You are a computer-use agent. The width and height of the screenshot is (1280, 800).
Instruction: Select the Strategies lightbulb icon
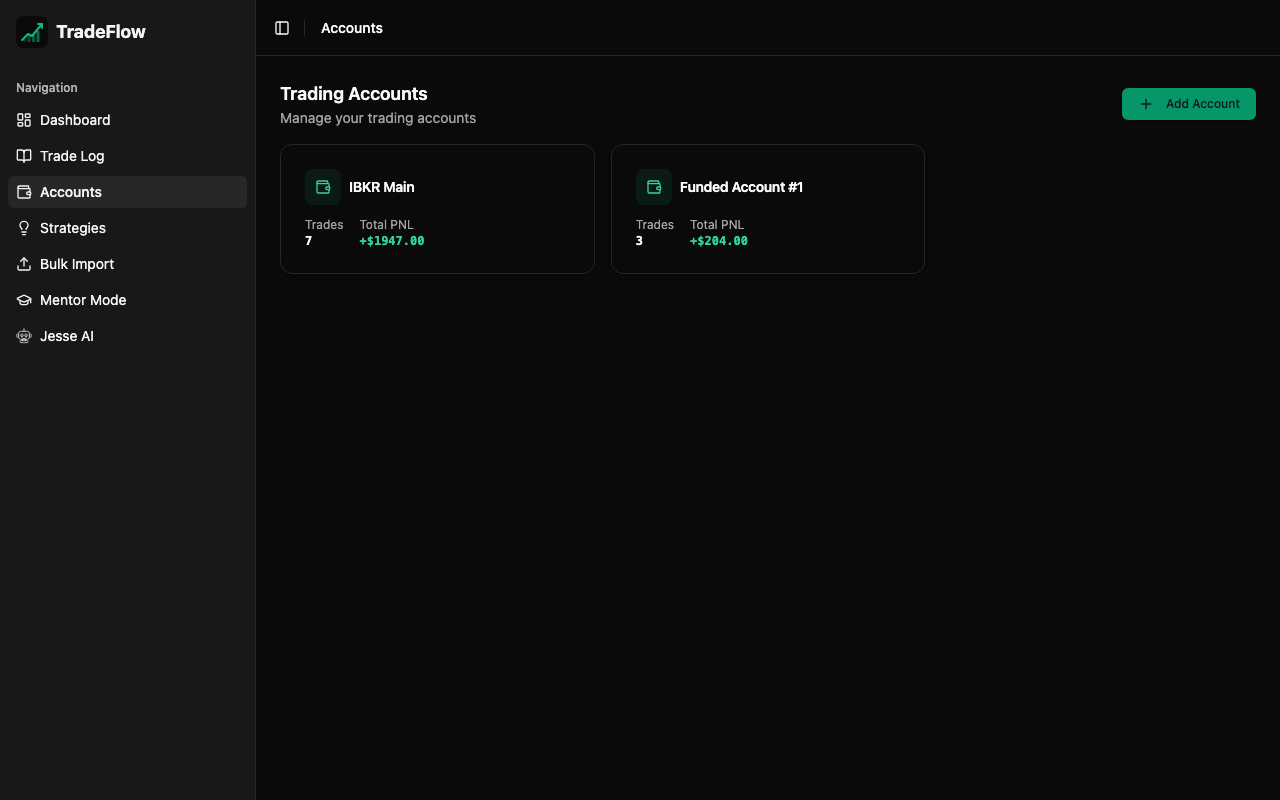[24, 228]
